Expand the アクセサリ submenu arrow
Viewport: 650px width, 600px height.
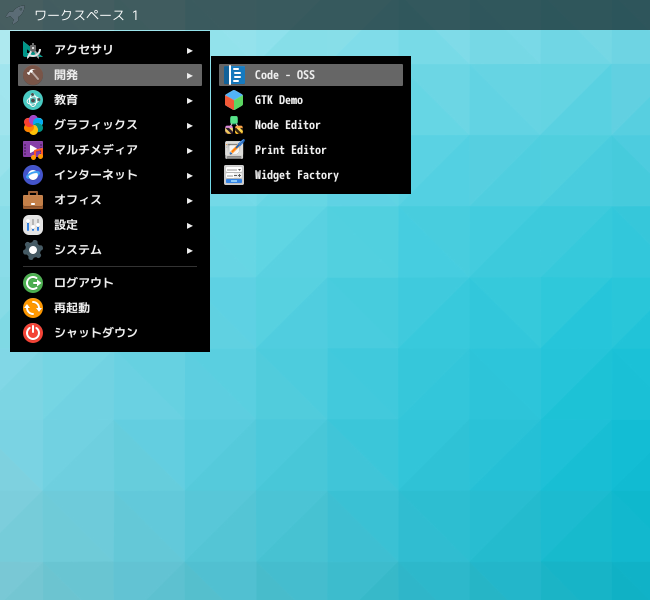pos(190,50)
